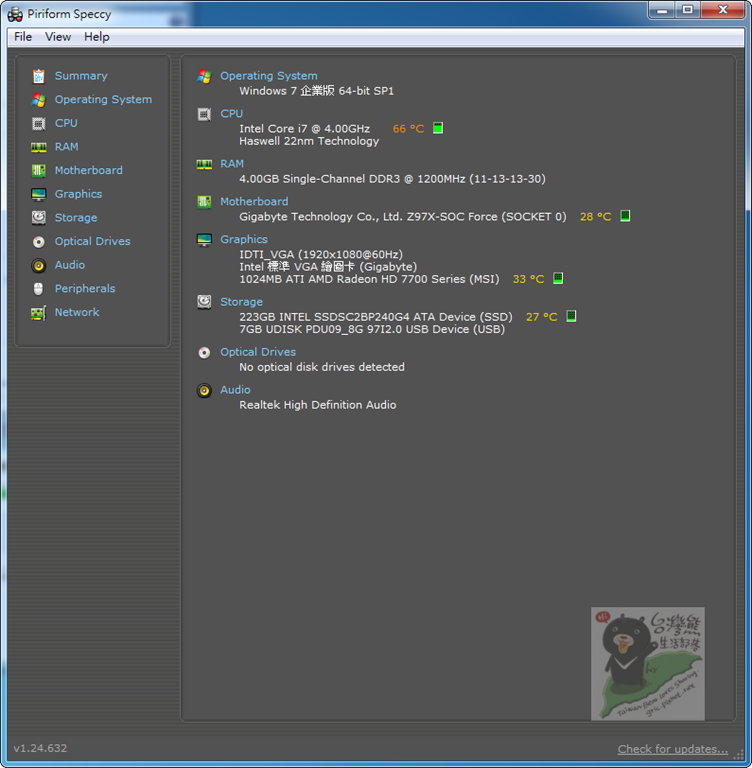Click the '223GB INTEL SSDSC2BP240G4 ATA Device' line
This screenshot has height=768, width=752.
click(376, 317)
